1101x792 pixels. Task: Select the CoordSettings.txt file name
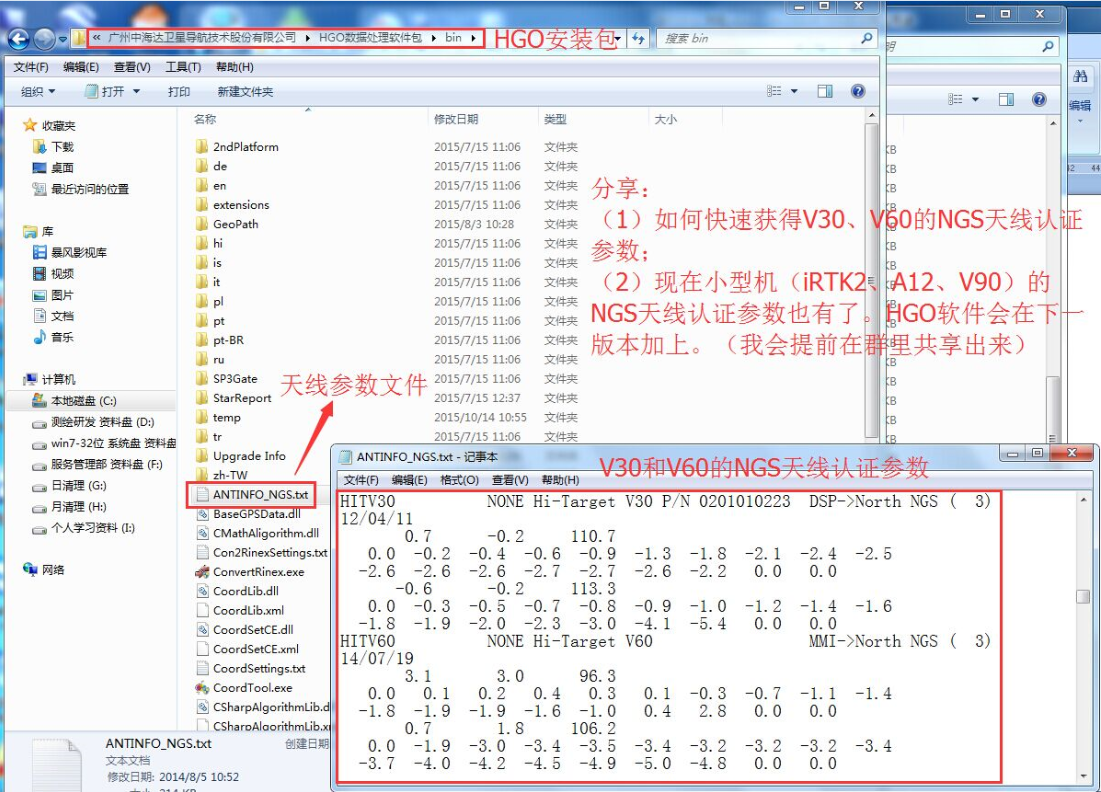click(x=259, y=668)
